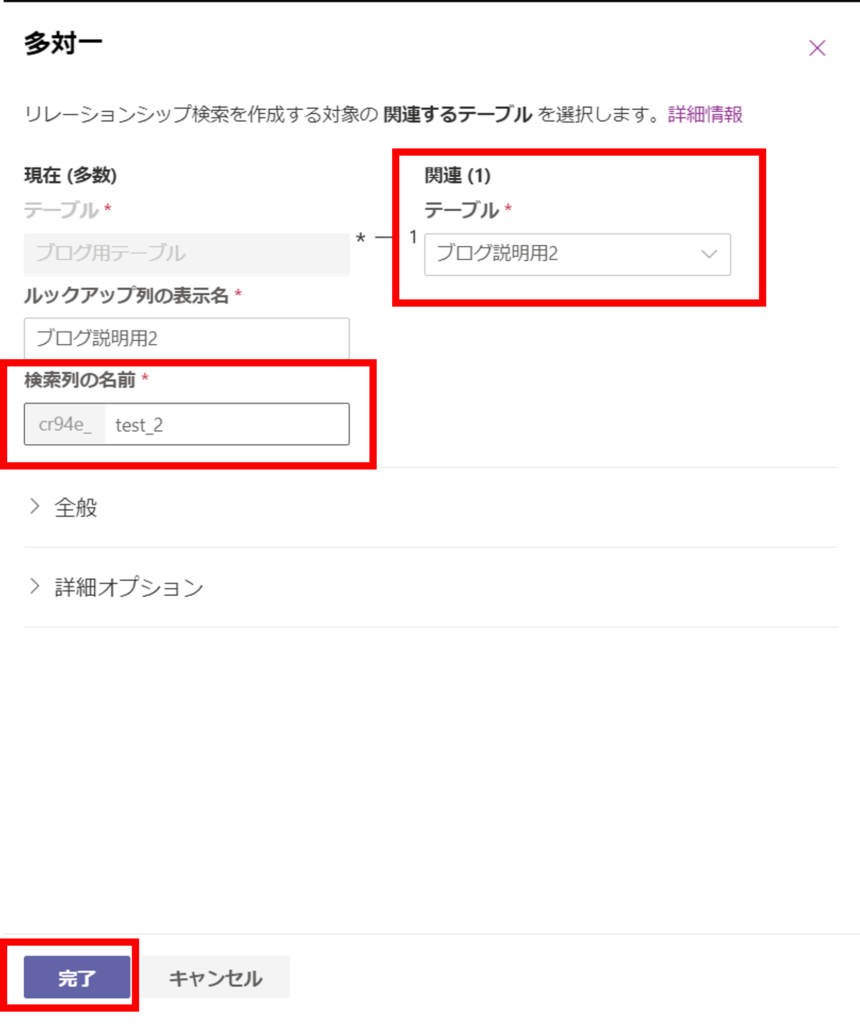860x1024 pixels.
Task: Click the ルックアップ列の表示名 label
Action: (x=127, y=296)
